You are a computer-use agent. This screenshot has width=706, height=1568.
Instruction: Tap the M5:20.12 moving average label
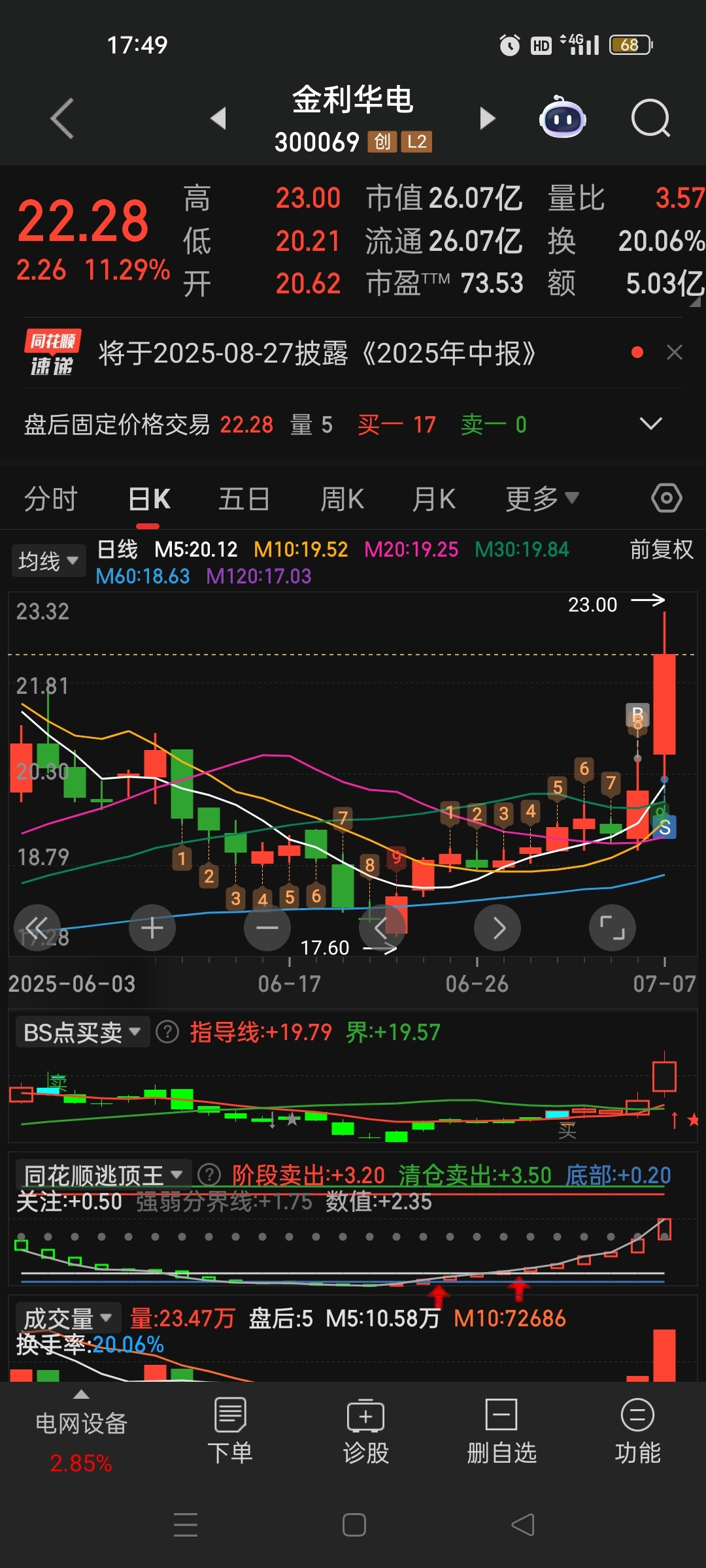coord(196,549)
